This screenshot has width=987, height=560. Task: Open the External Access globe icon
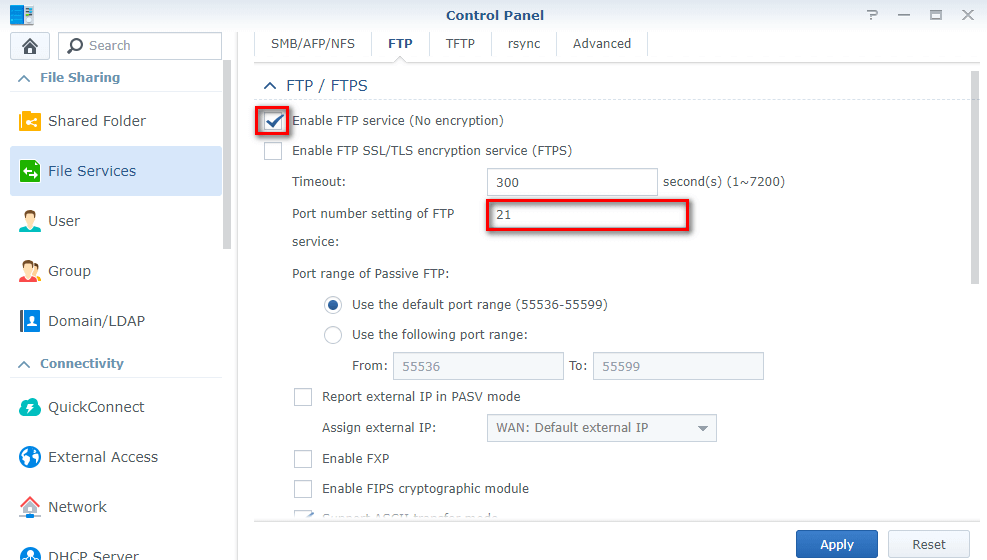click(x=30, y=457)
